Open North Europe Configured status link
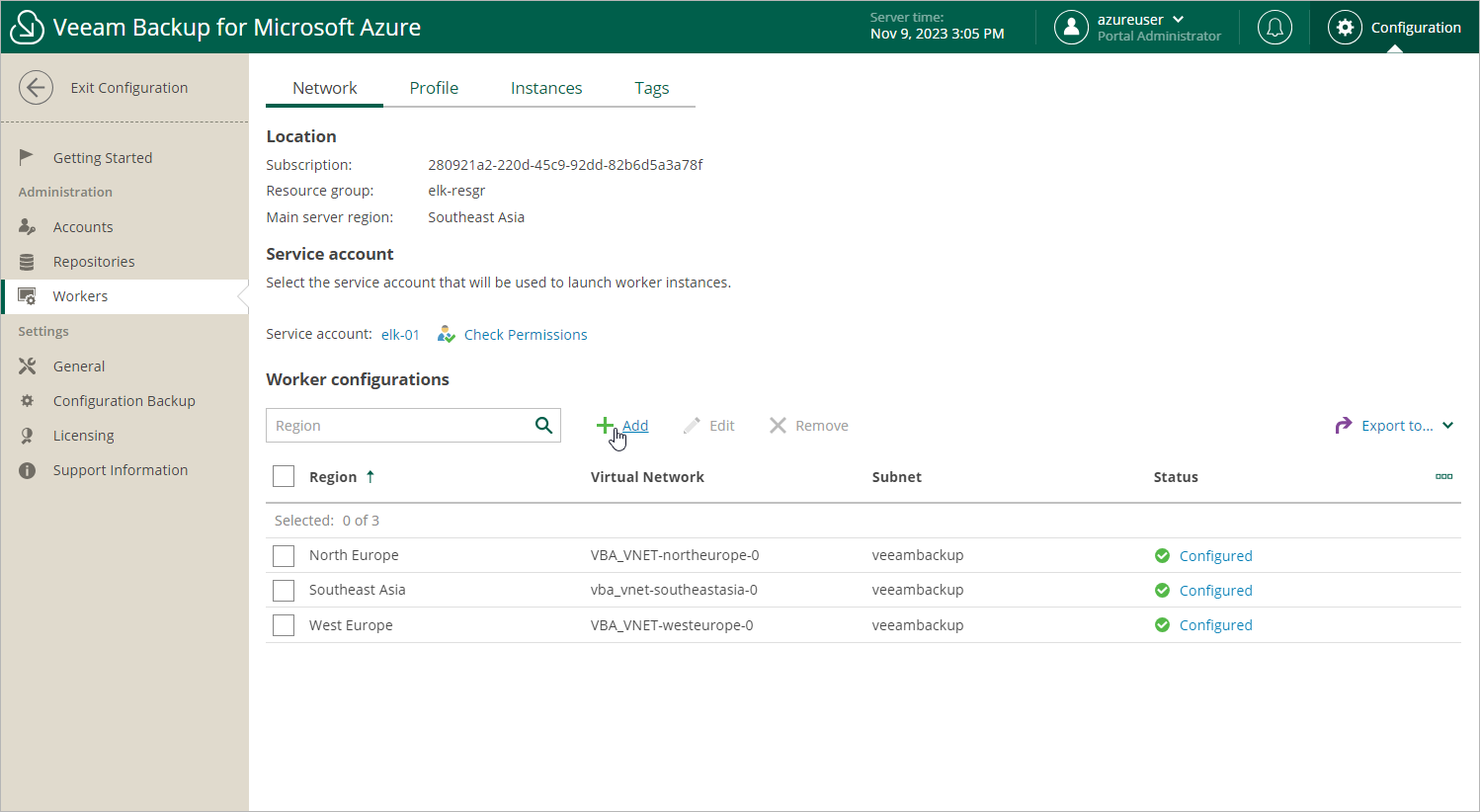 coord(1215,556)
